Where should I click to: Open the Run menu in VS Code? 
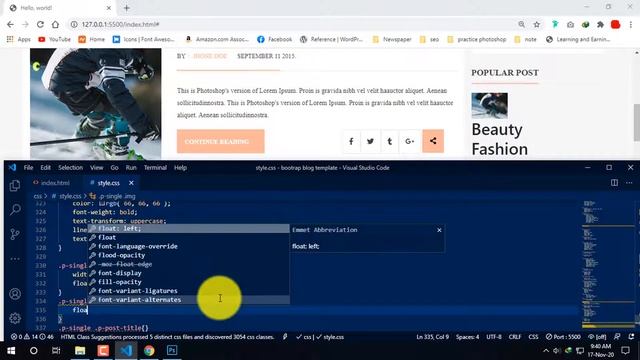point(131,168)
